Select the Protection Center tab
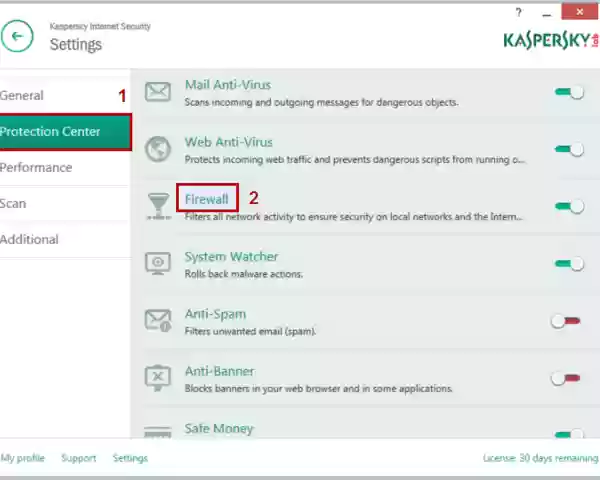The height and width of the screenshot is (480, 600). tap(65, 132)
